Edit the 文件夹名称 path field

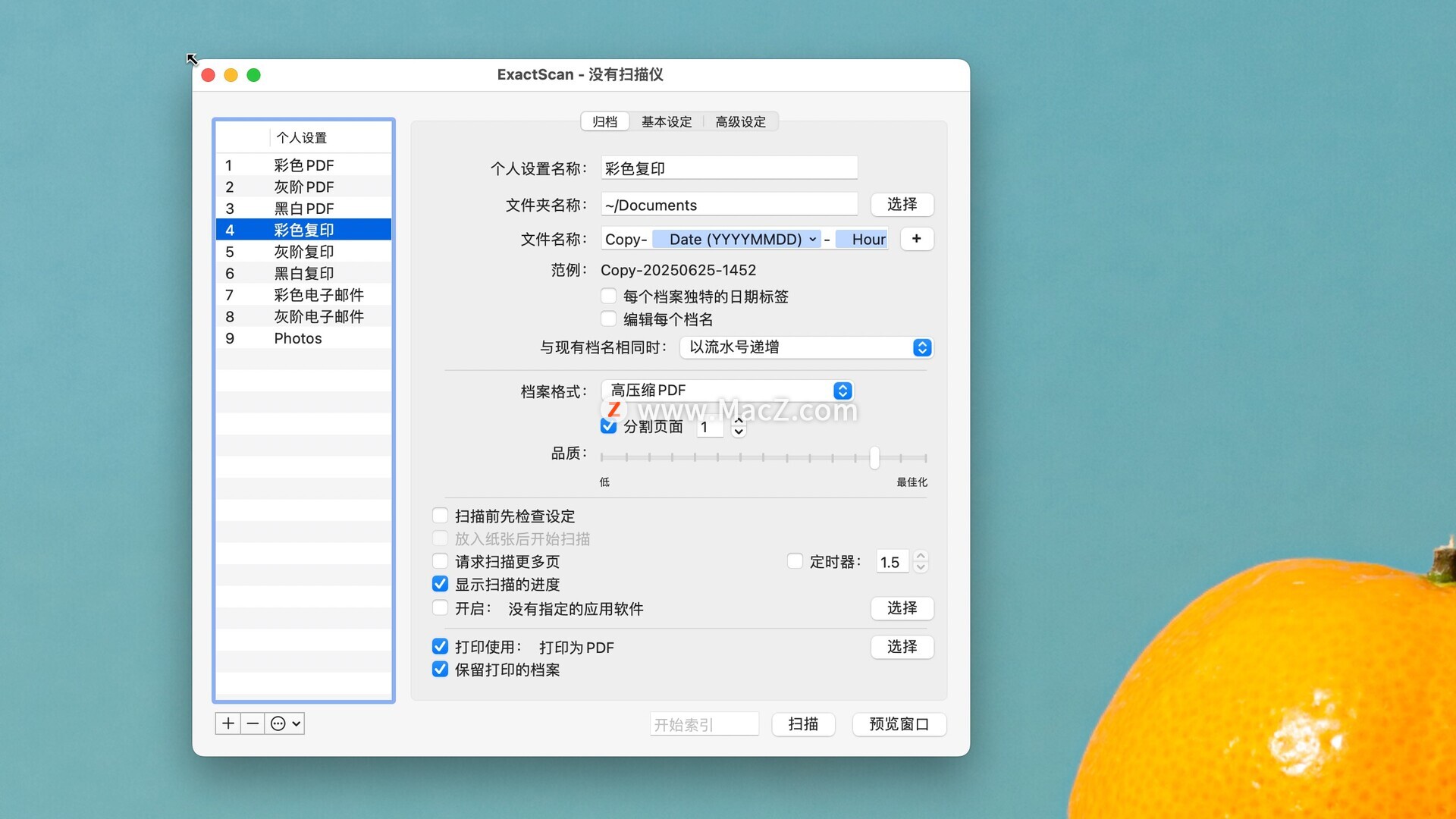pyautogui.click(x=729, y=205)
